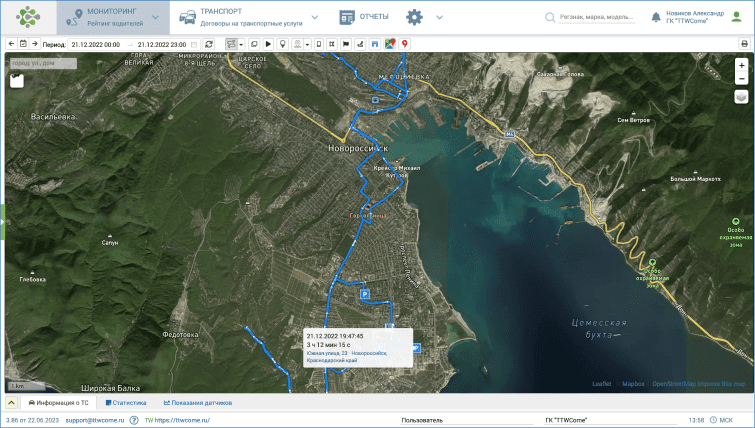
Task: Click the play track button
Action: click(x=268, y=44)
